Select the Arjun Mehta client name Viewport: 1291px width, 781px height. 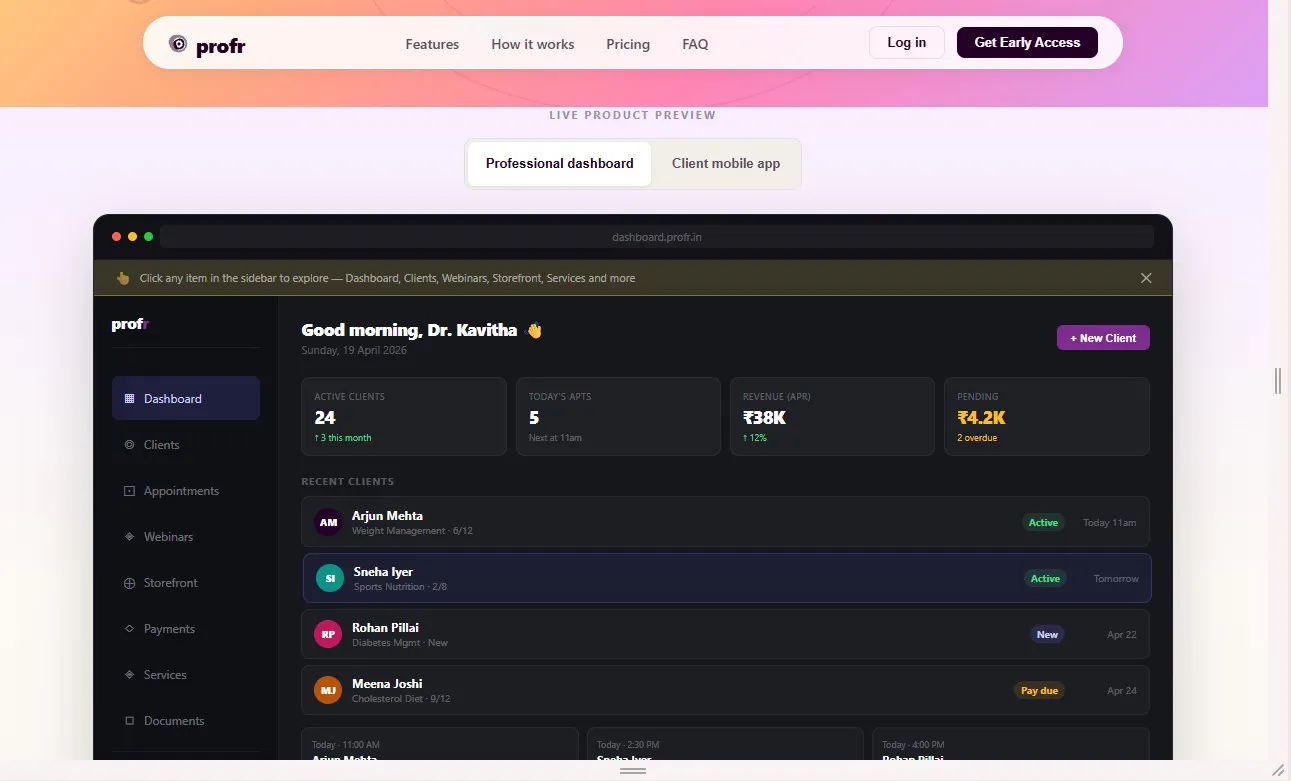387,516
